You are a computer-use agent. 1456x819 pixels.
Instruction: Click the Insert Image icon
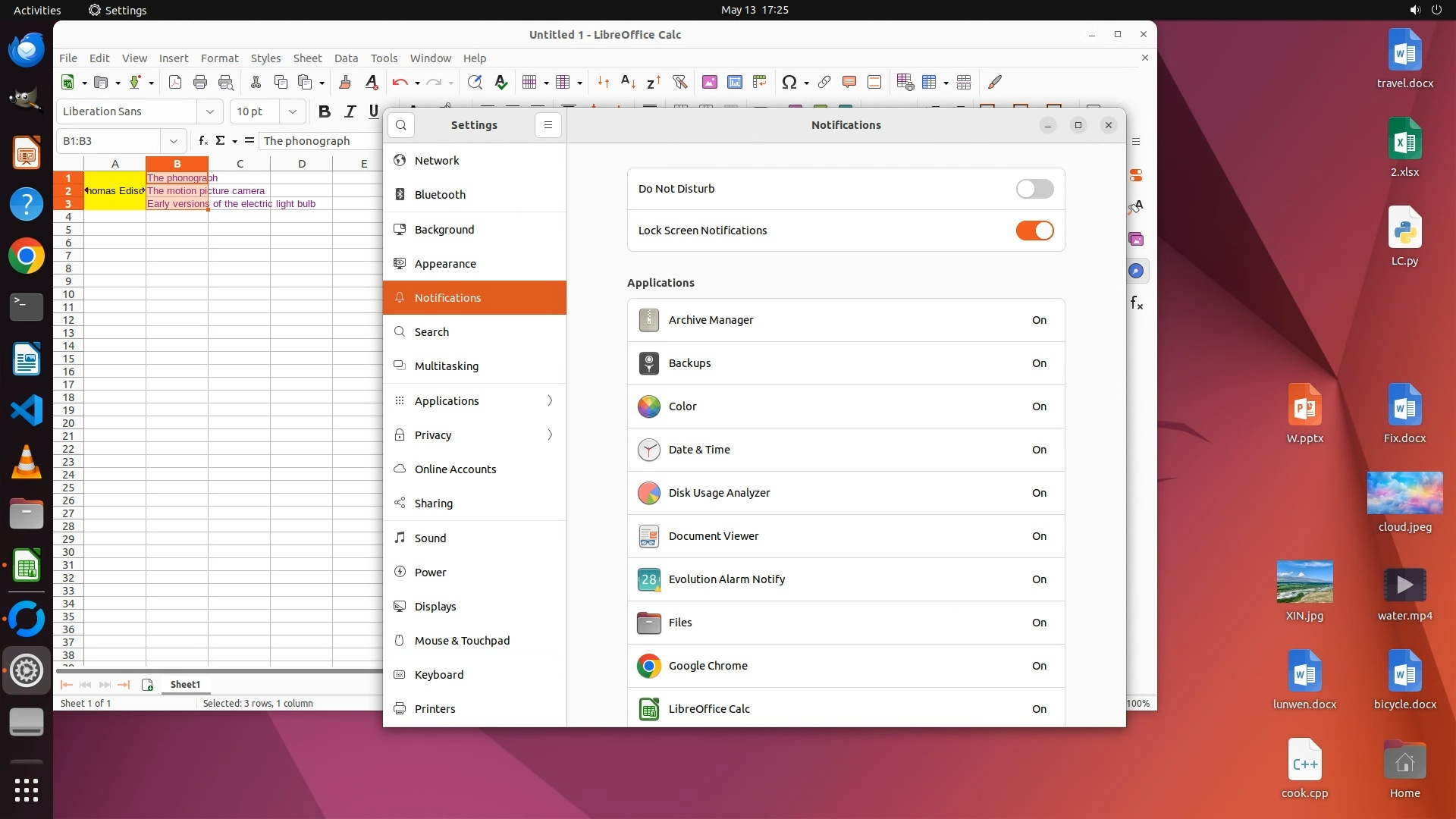(709, 82)
